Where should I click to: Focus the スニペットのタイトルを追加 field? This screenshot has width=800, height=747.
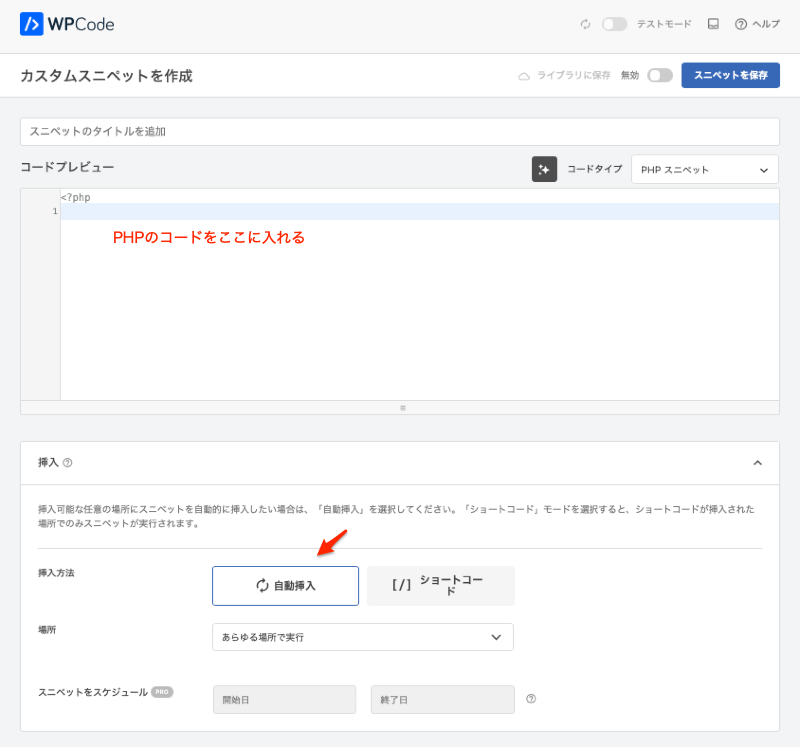[400, 132]
